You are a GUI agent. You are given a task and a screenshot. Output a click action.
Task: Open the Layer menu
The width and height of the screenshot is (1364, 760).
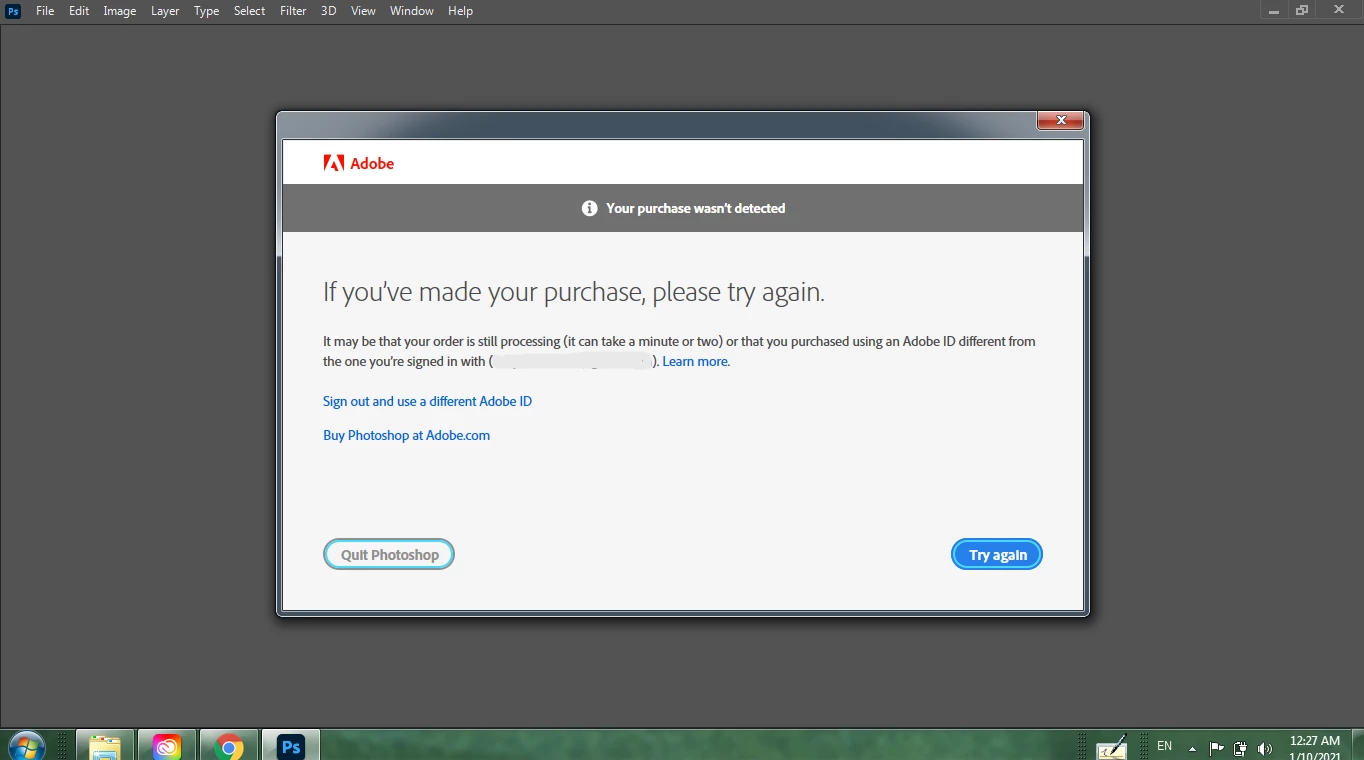[165, 11]
